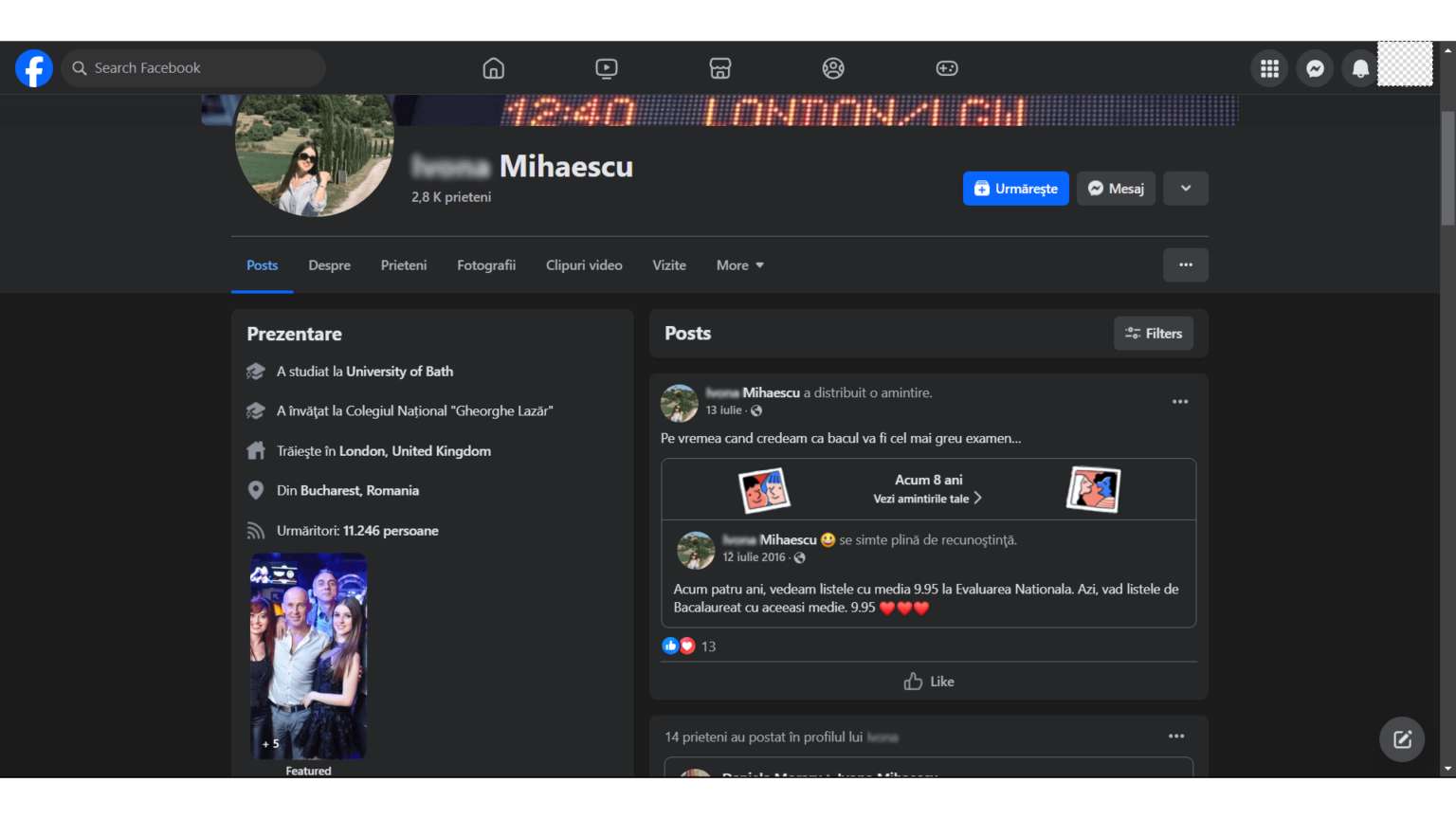Click the post reaction icons
The height and width of the screenshot is (819, 1456).
click(679, 646)
